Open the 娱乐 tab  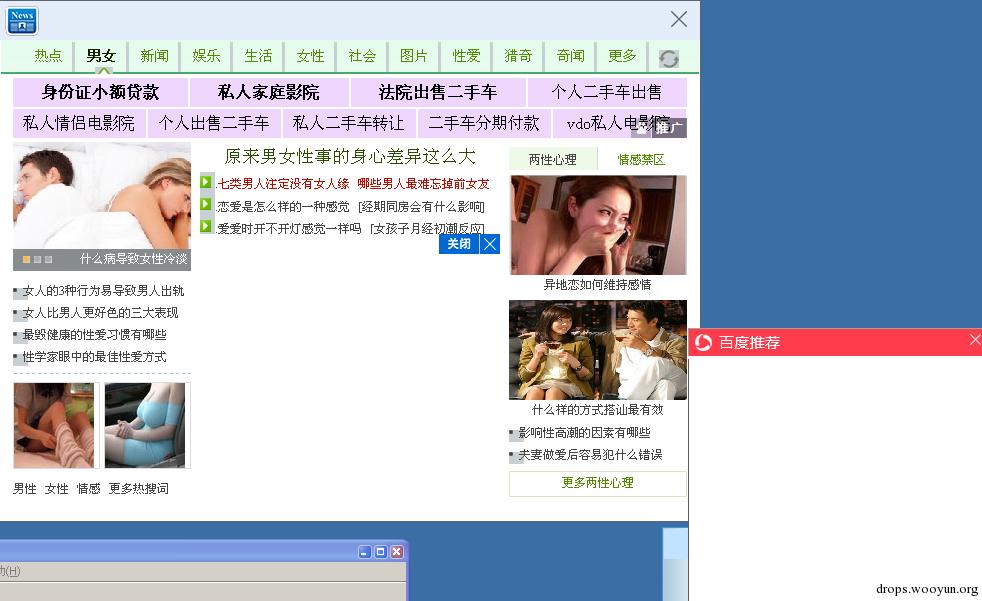point(206,56)
